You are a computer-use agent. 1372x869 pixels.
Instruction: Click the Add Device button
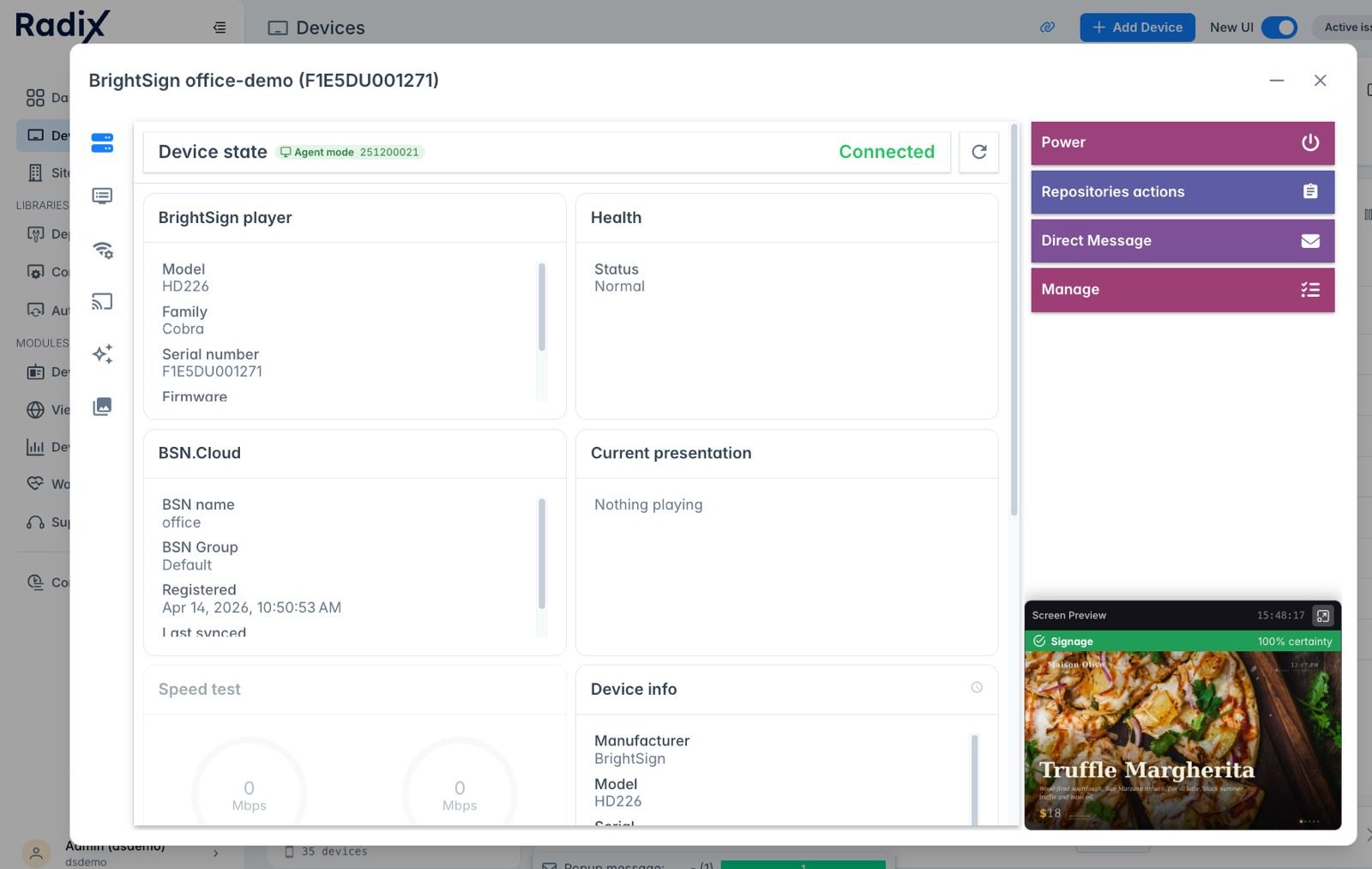click(x=1137, y=27)
